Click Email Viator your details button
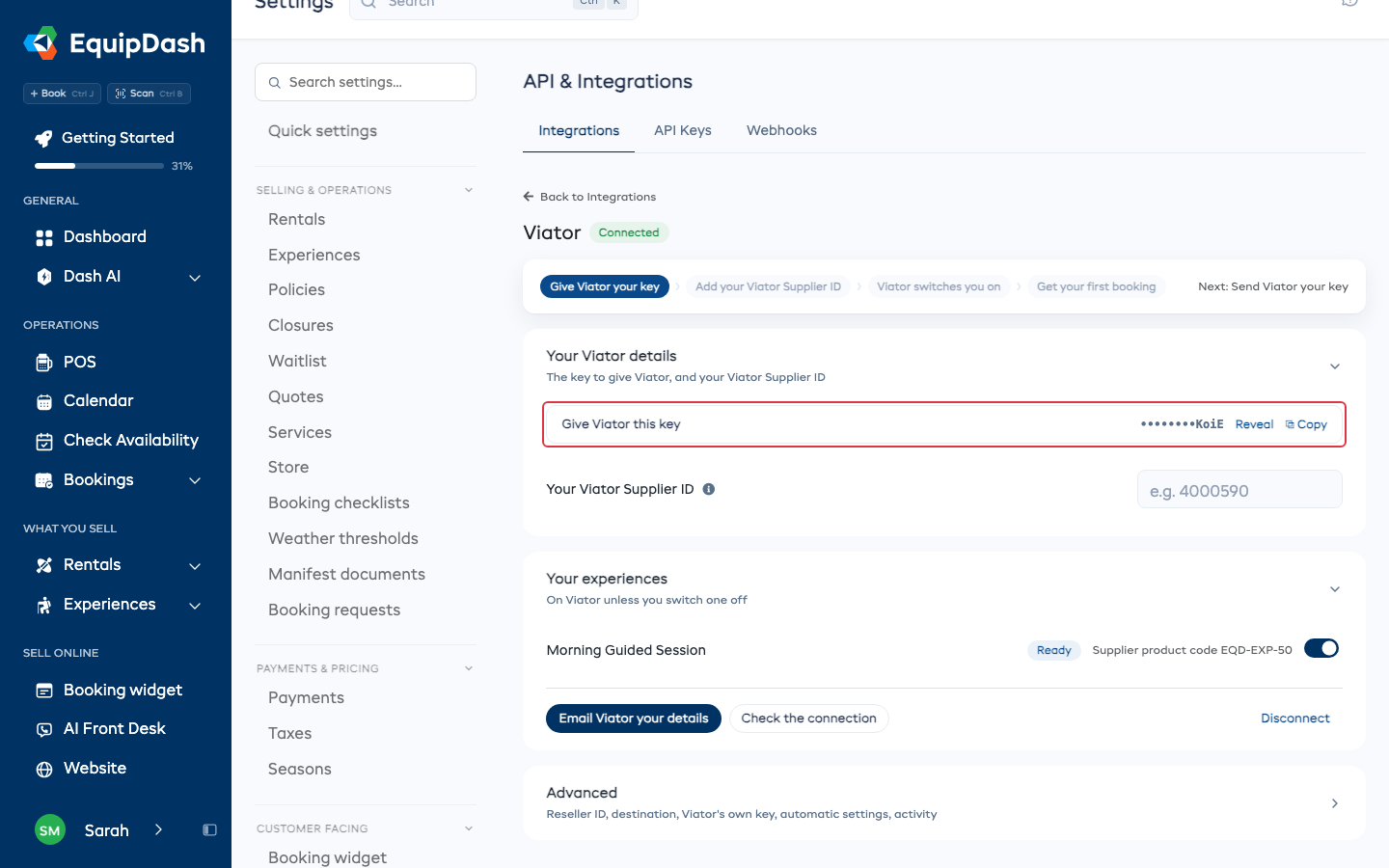The width and height of the screenshot is (1389, 868). click(634, 719)
